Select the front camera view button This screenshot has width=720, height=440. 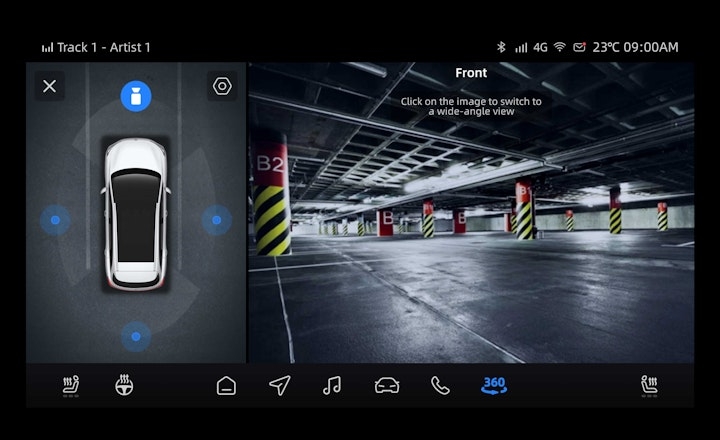coord(135,96)
